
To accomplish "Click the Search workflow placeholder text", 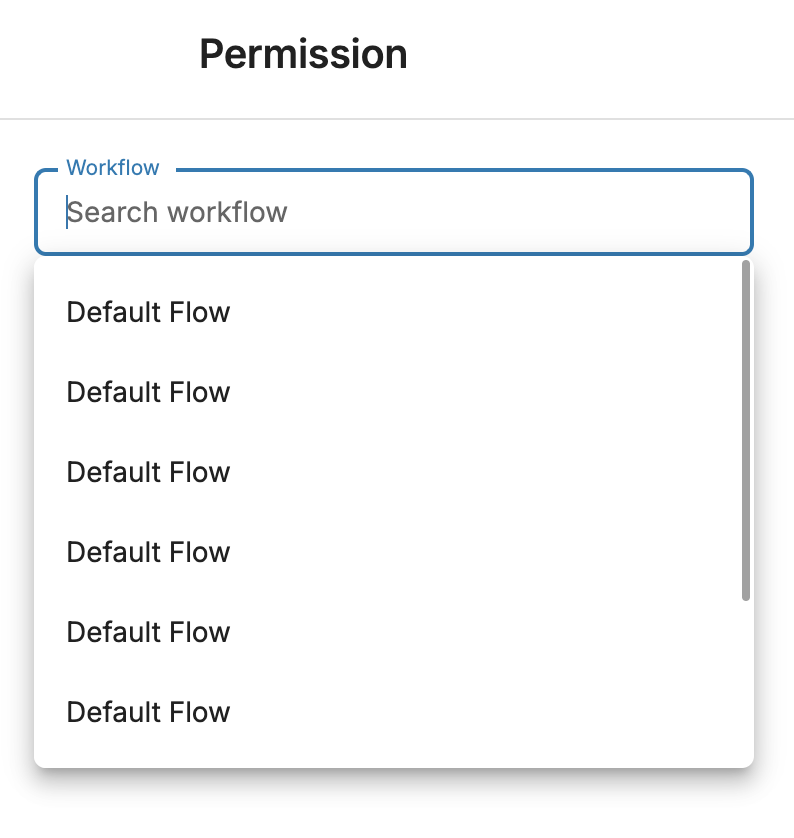I will 177,212.
